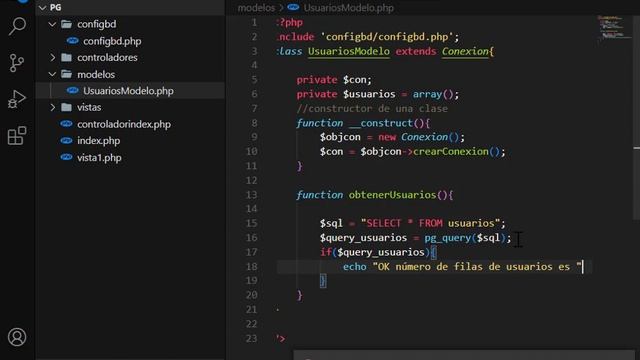
Task: Open the Accounts menu icon
Action: (17, 337)
